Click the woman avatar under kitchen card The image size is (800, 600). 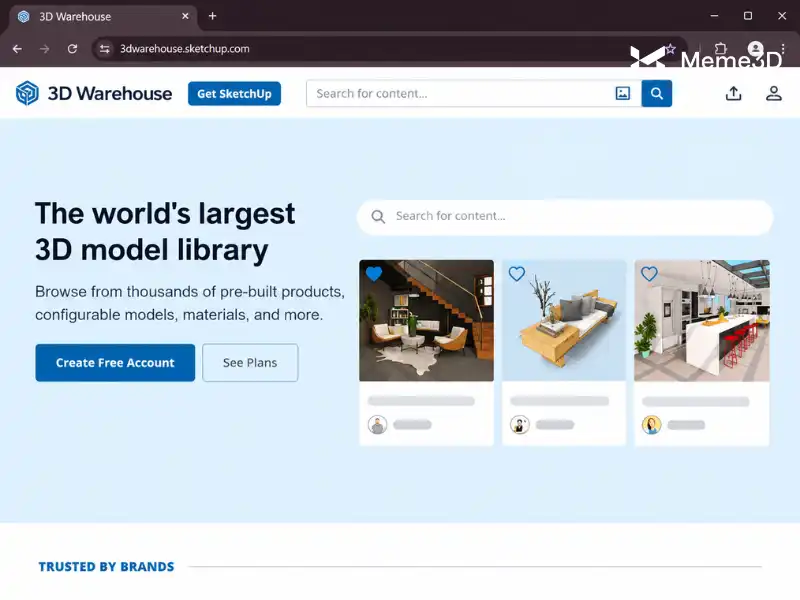(x=652, y=424)
